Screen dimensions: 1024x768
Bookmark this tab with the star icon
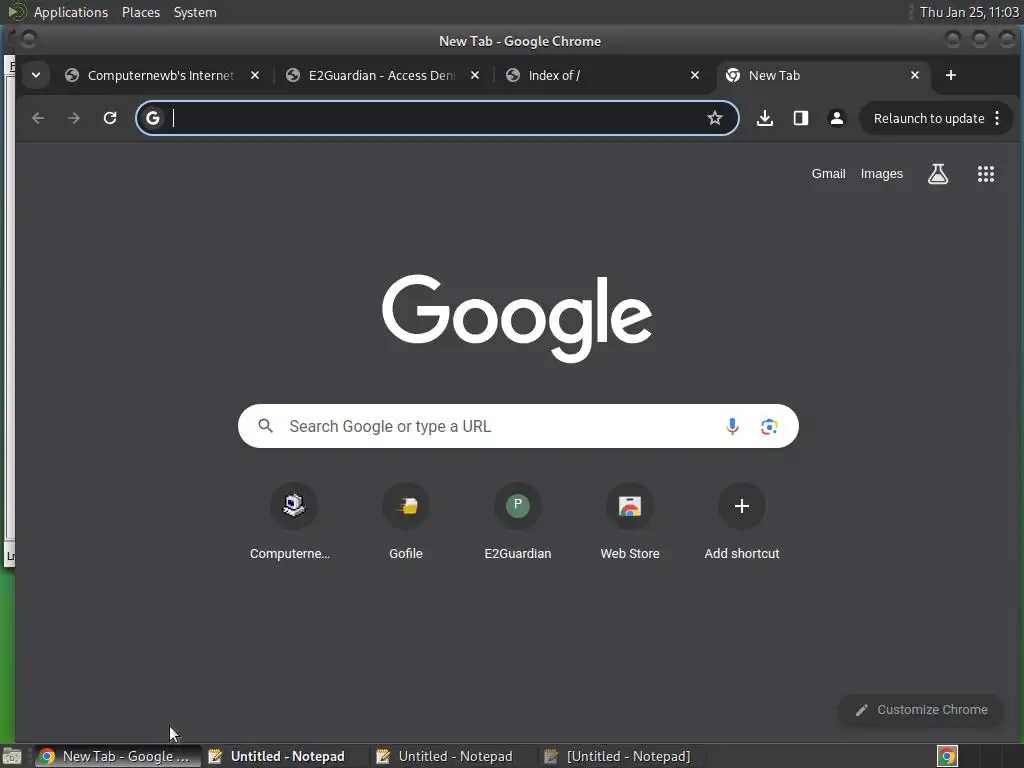714,118
